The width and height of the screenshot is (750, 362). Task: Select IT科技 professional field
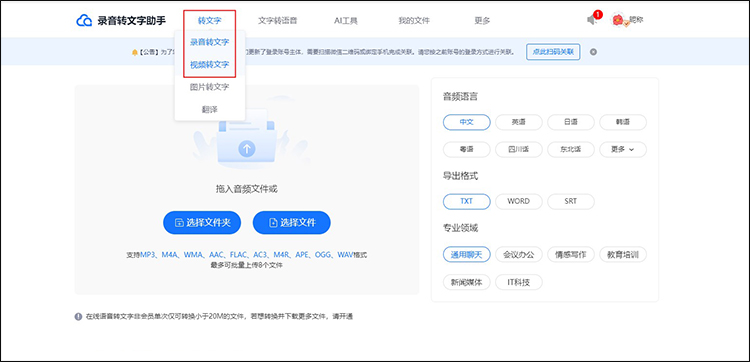pyautogui.click(x=518, y=282)
